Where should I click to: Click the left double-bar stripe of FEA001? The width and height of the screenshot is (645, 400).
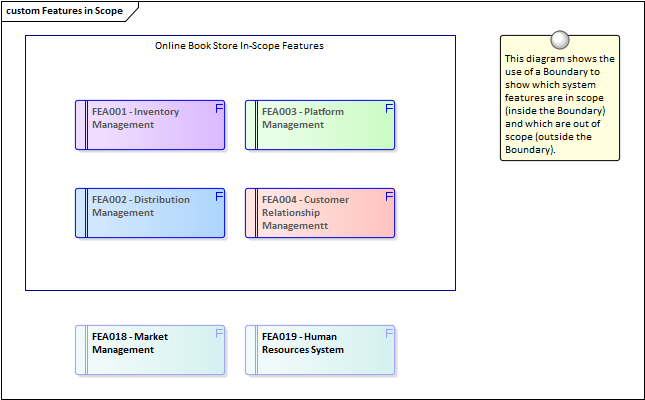click(82, 125)
